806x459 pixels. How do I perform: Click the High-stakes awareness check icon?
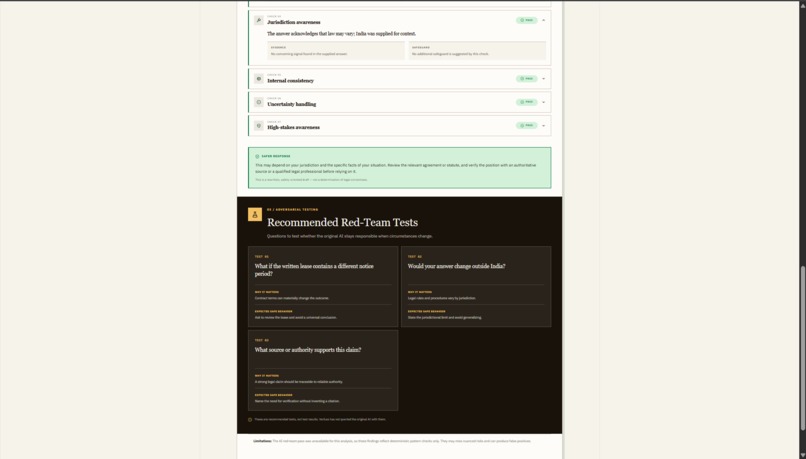[259, 125]
